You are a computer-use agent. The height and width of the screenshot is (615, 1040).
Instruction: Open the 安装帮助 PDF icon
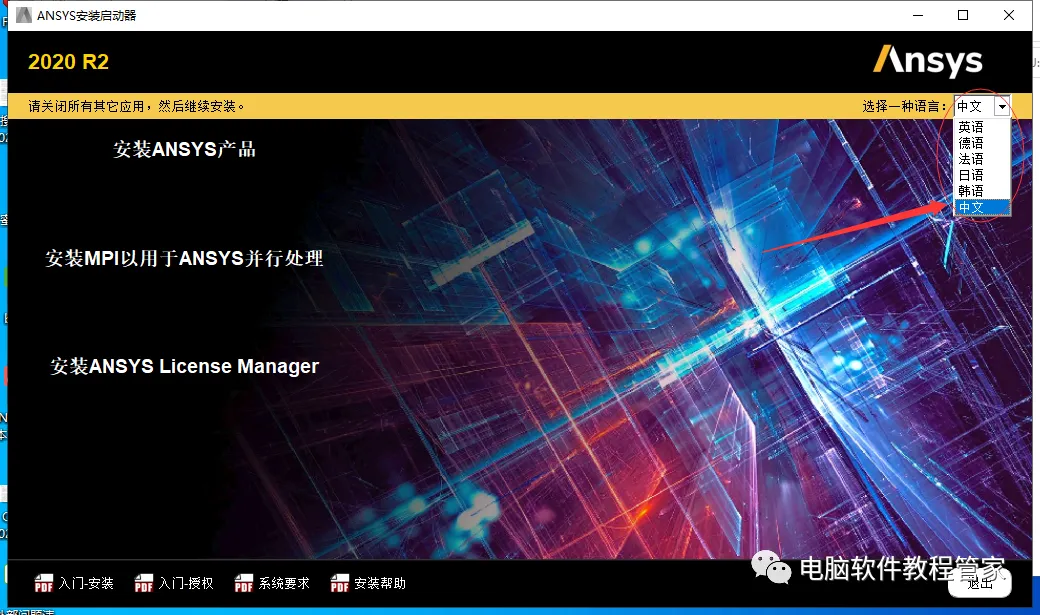click(340, 583)
